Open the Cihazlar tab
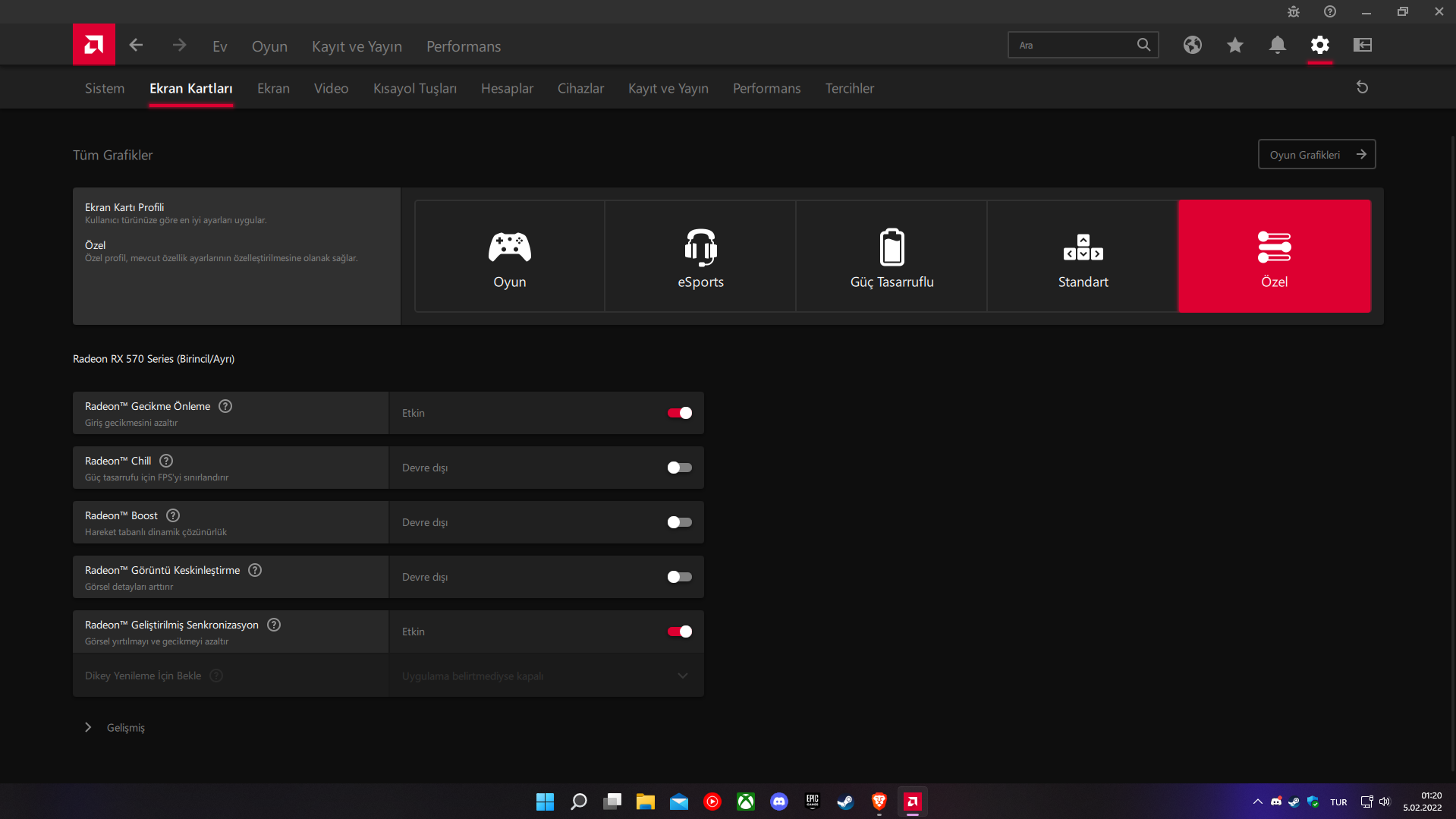 581,88
